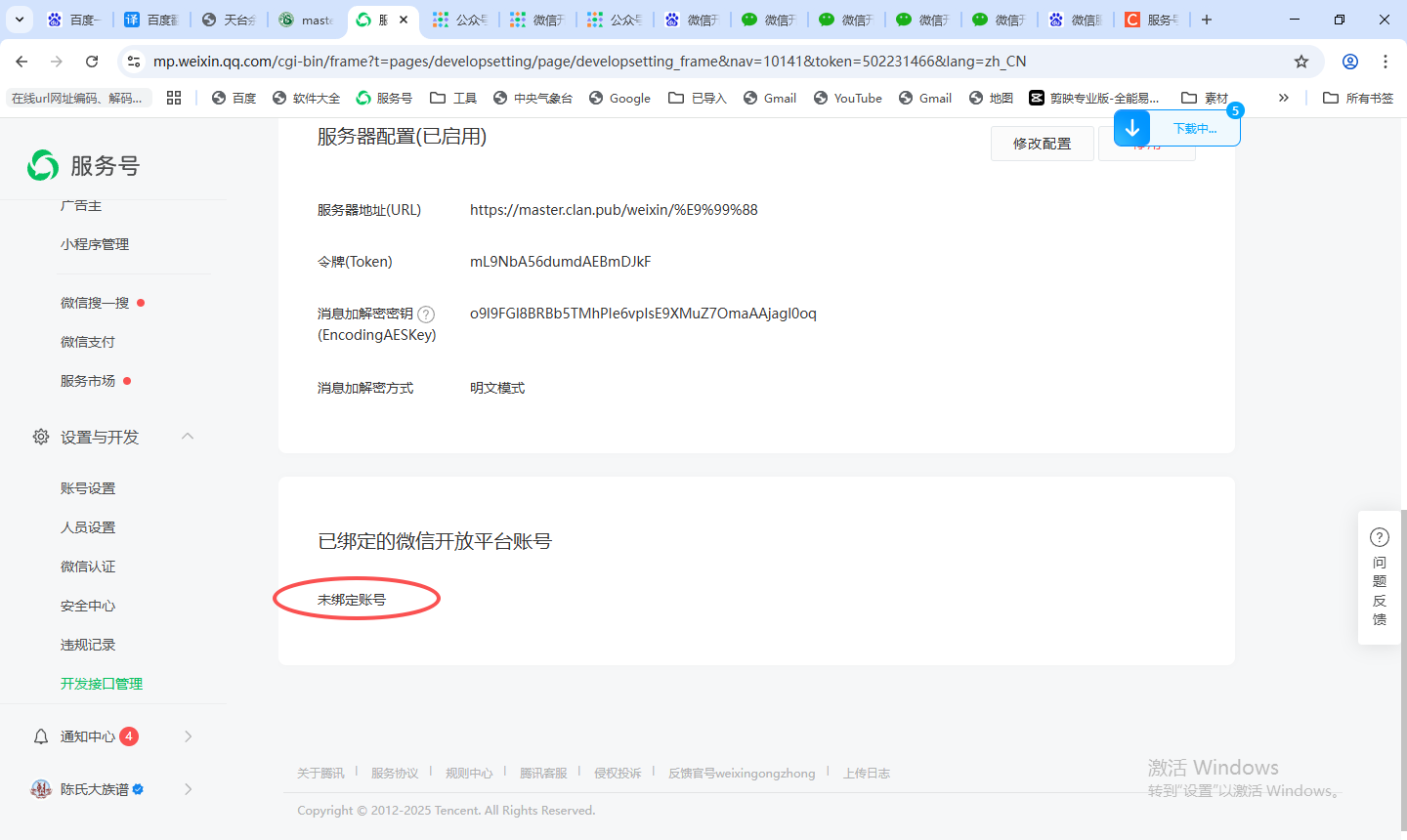Open the 在线url网址编码 bookmark
Viewport: 1407px width, 840px height.
pos(79,98)
